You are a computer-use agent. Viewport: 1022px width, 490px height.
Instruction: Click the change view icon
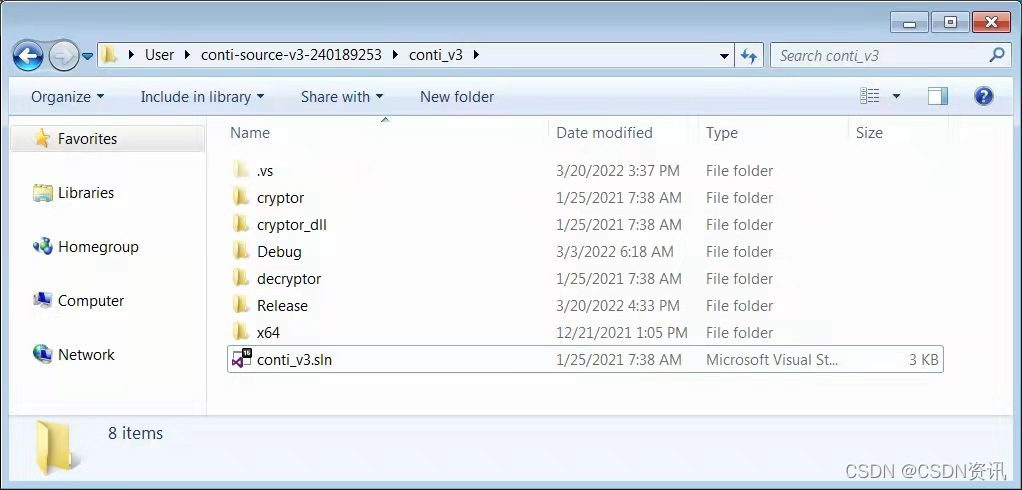point(870,96)
